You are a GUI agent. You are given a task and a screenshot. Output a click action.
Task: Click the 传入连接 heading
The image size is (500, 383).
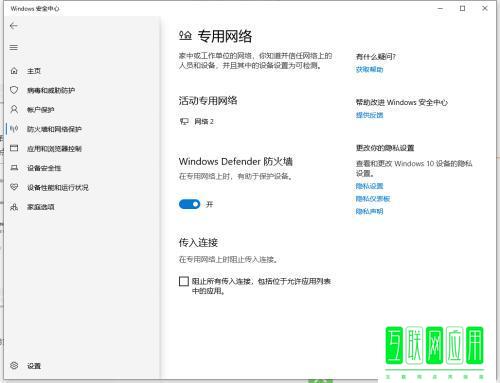pos(198,242)
